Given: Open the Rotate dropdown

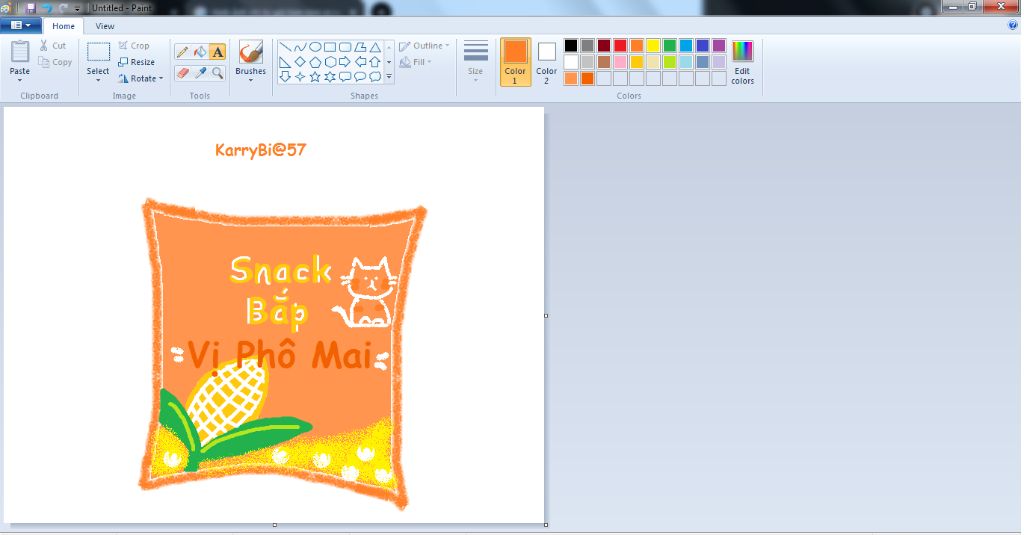Looking at the screenshot, I should tap(140, 78).
